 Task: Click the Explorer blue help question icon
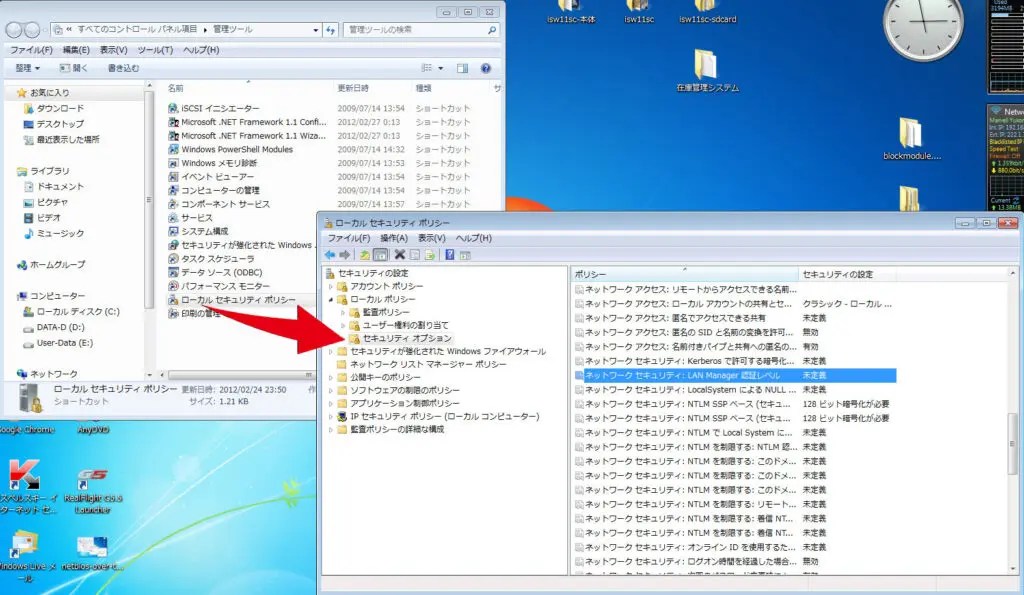tap(485, 68)
